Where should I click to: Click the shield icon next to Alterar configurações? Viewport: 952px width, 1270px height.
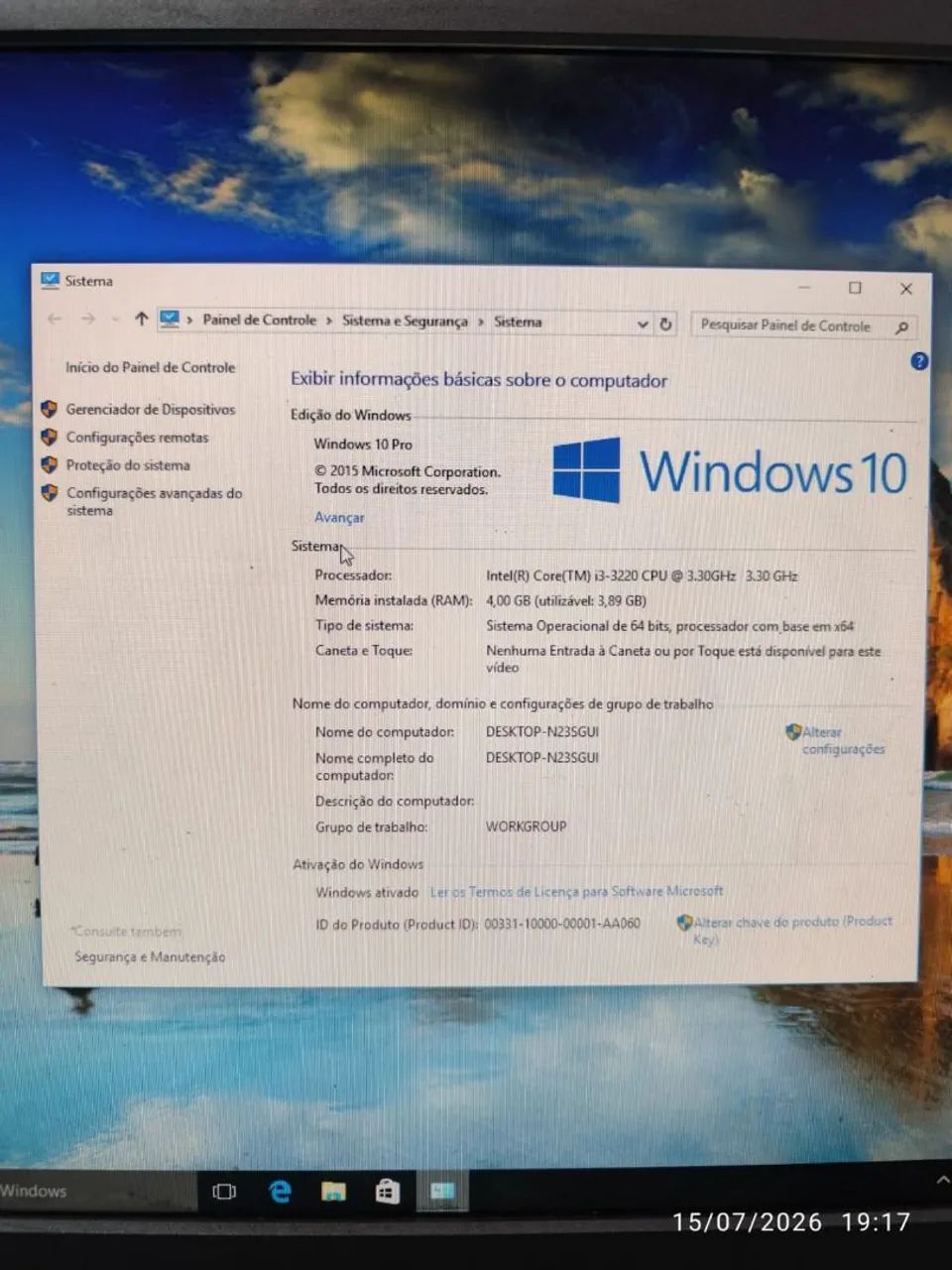[793, 732]
